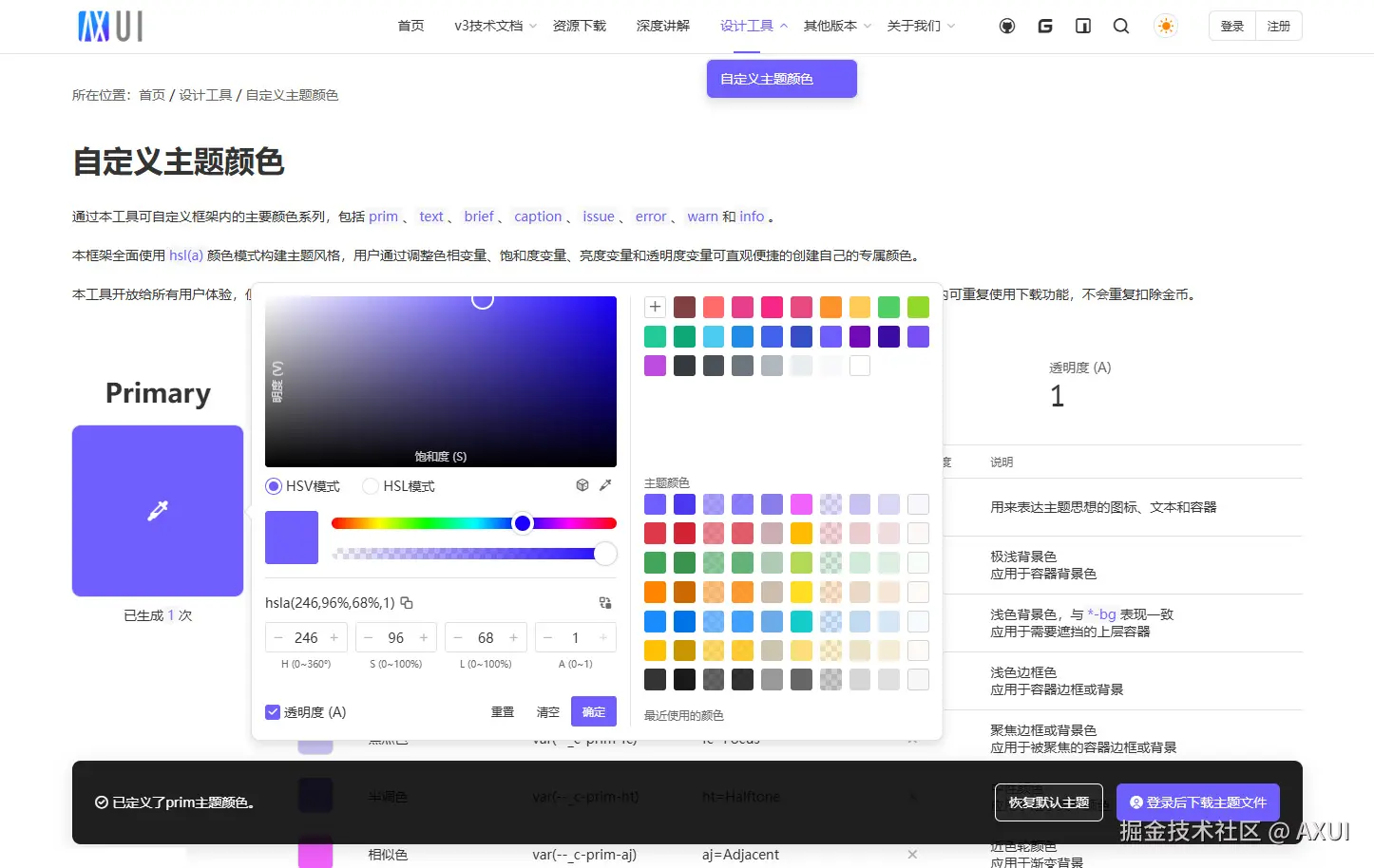Screen dimensions: 1374x868
Task: Click the 确定 button to confirm color
Action: 593,710
